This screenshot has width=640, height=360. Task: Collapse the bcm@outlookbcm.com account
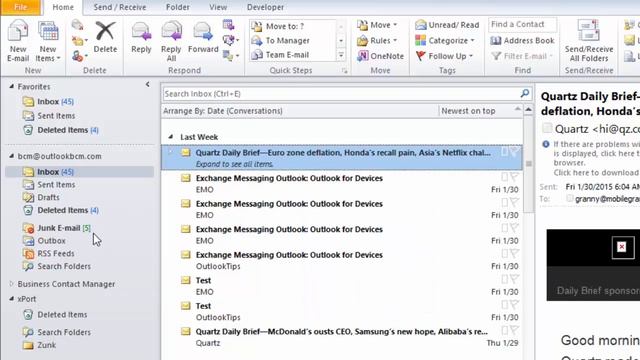pos(11,156)
